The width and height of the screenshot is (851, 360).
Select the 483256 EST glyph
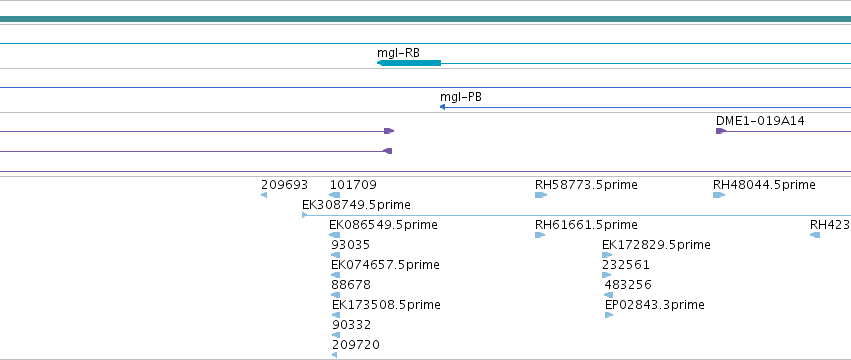(608, 295)
